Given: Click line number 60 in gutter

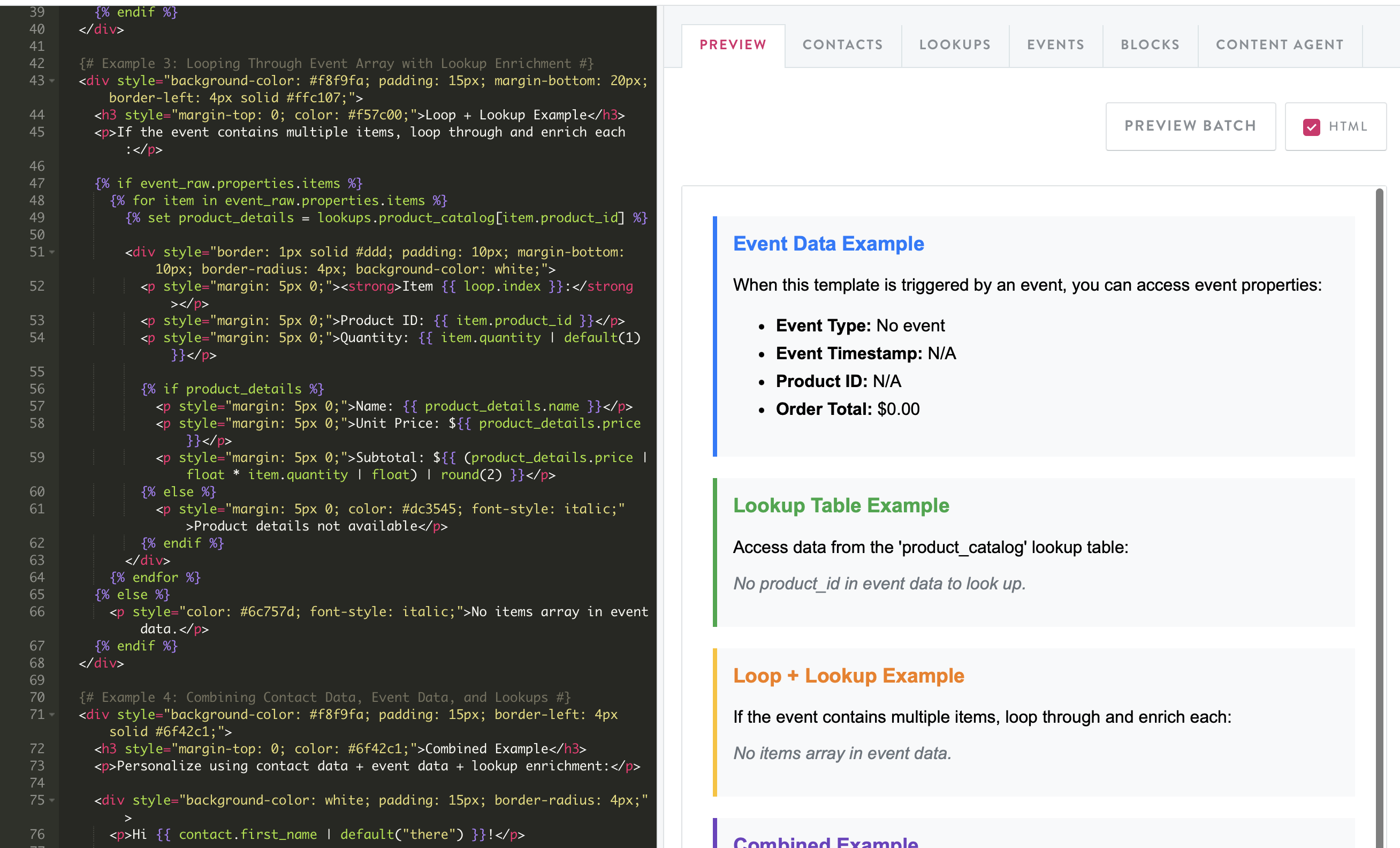Looking at the screenshot, I should [37, 491].
